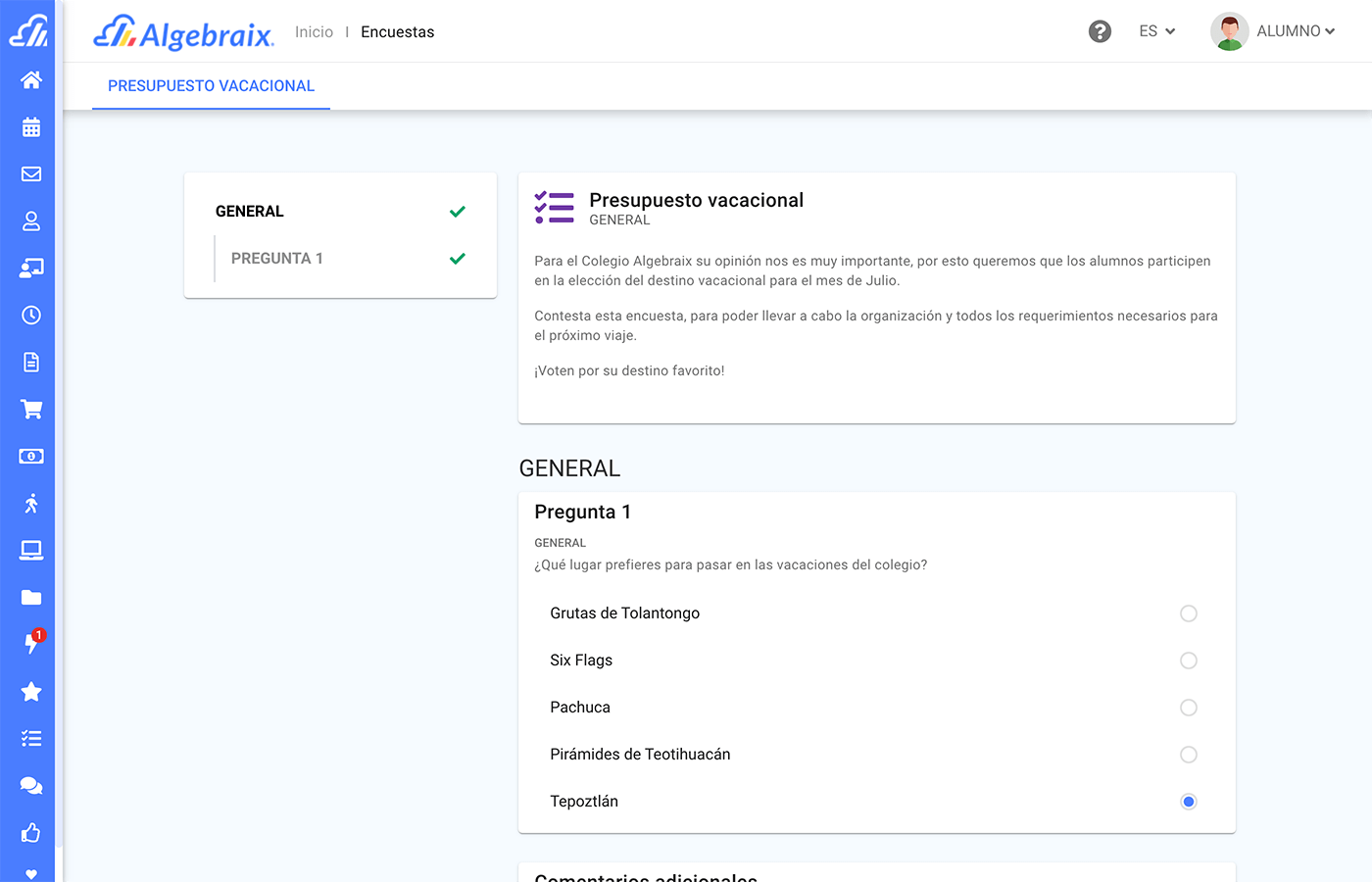This screenshot has width=1372, height=882.
Task: Choose the Six Flags radio button
Action: tap(1188, 661)
